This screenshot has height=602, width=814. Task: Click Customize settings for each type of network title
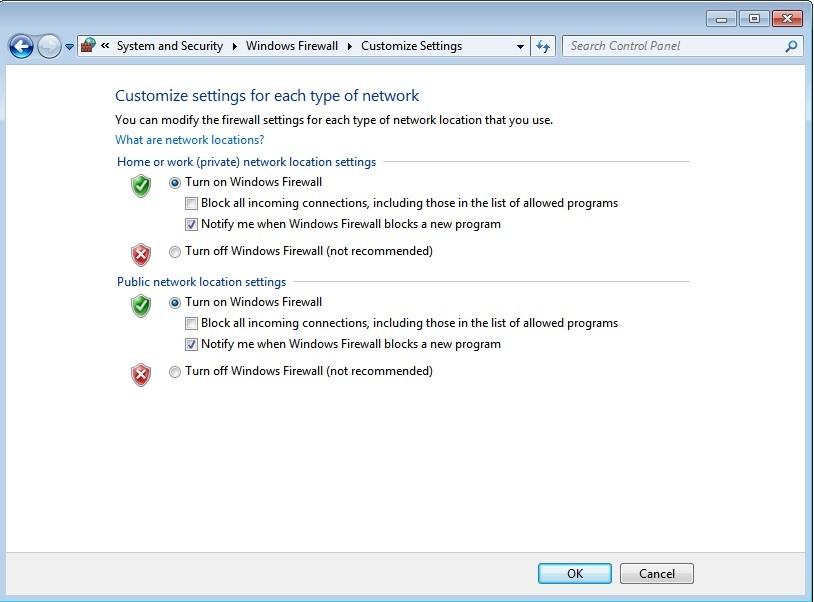click(267, 96)
